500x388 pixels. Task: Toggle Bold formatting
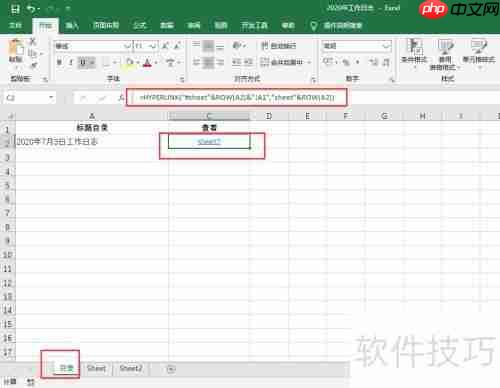click(59, 62)
